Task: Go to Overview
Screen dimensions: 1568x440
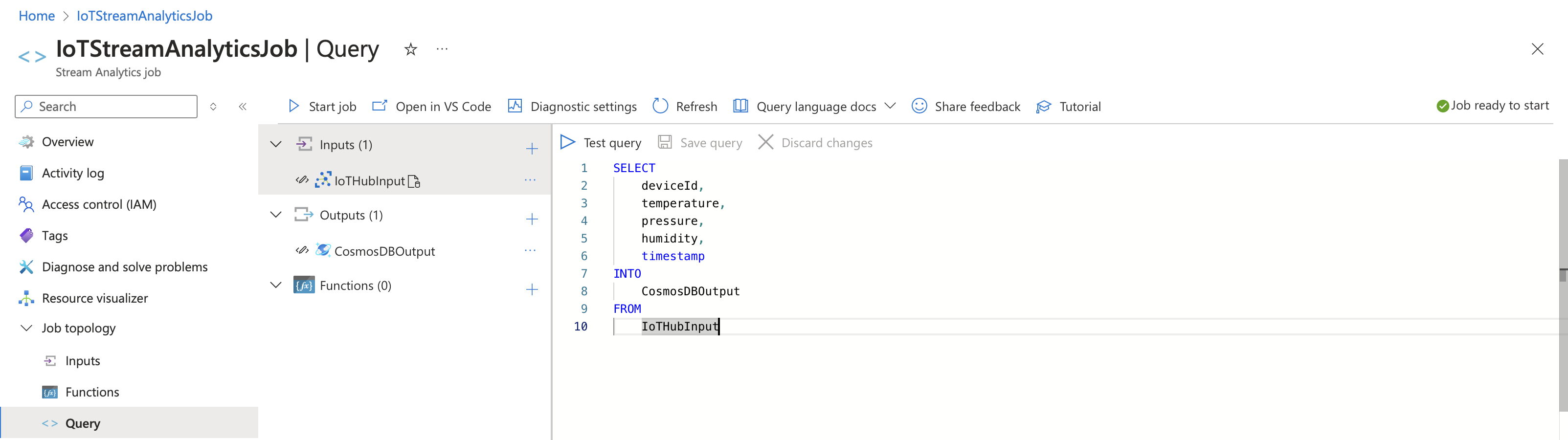Action: (67, 142)
